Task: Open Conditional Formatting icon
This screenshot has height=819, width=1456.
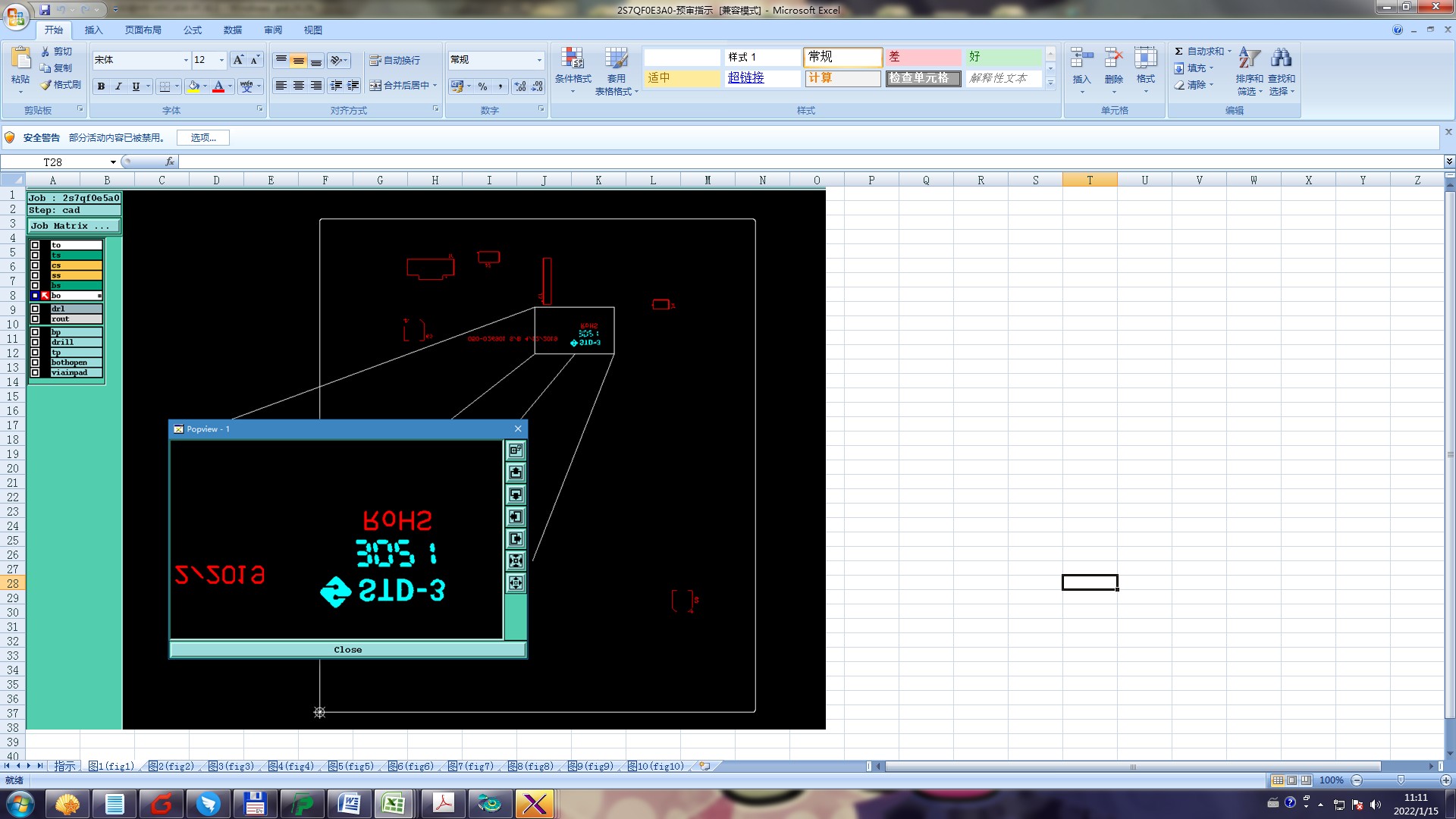Action: click(x=573, y=59)
